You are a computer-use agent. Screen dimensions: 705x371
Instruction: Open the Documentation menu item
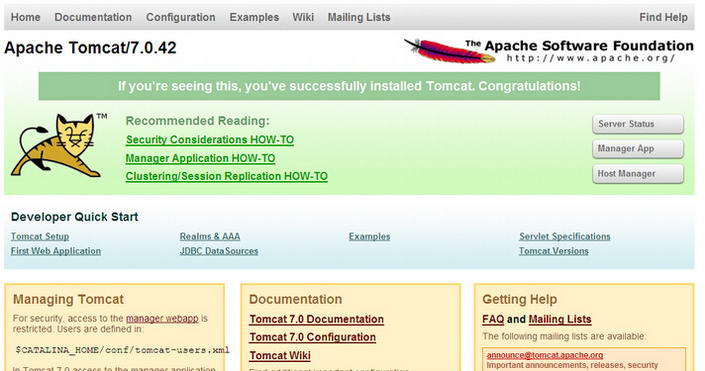[93, 17]
